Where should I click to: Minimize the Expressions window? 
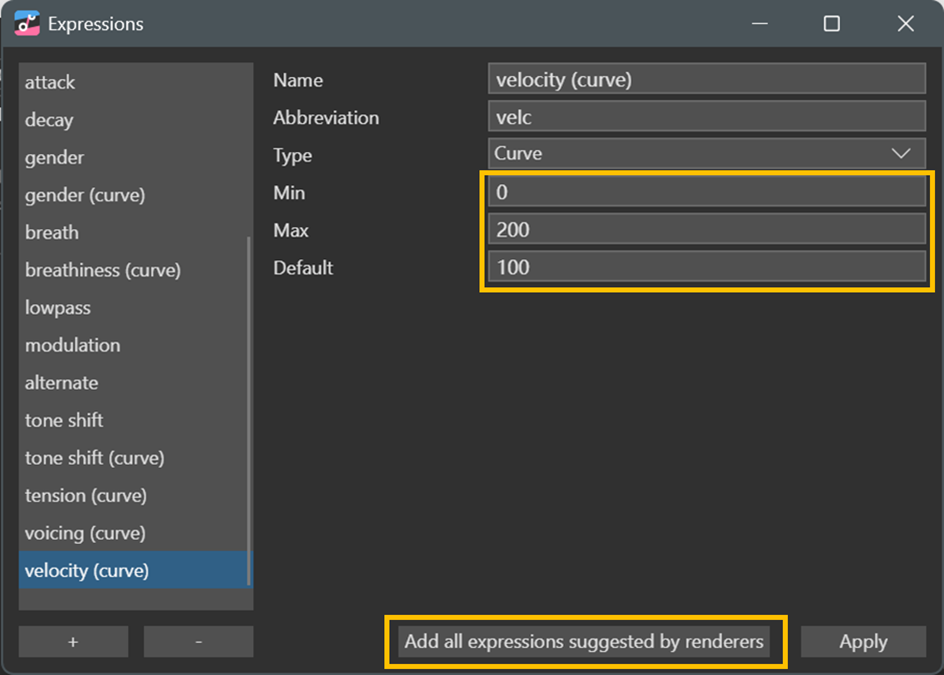pyautogui.click(x=760, y=23)
